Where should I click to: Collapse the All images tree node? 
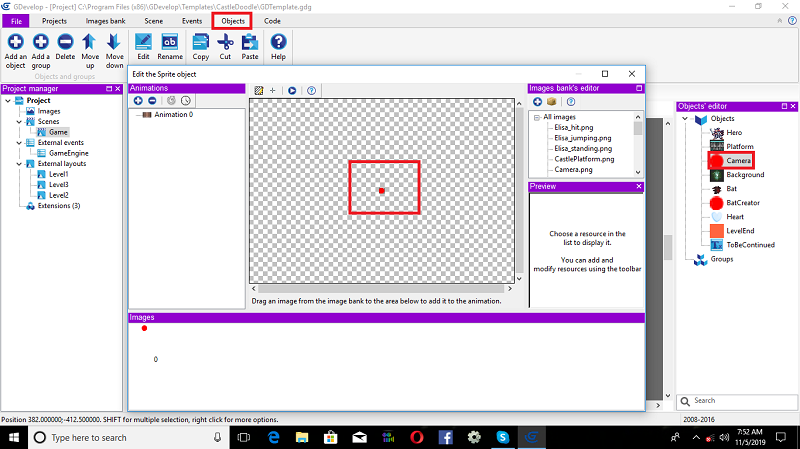pyautogui.click(x=537, y=117)
